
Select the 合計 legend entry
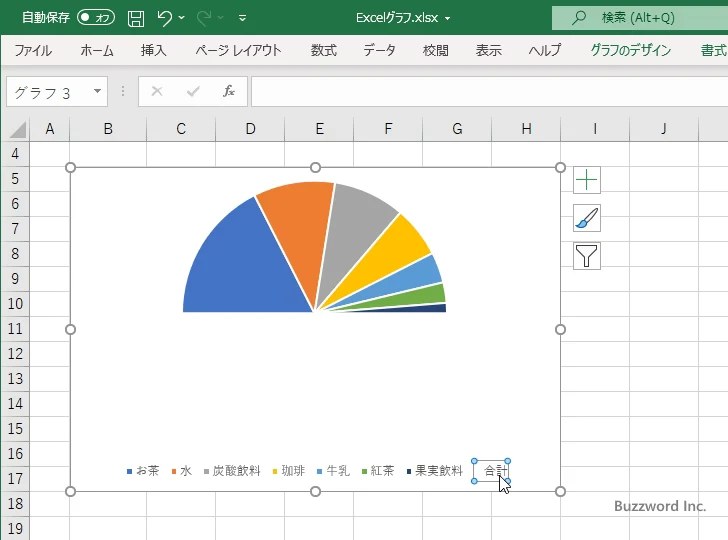[491, 471]
